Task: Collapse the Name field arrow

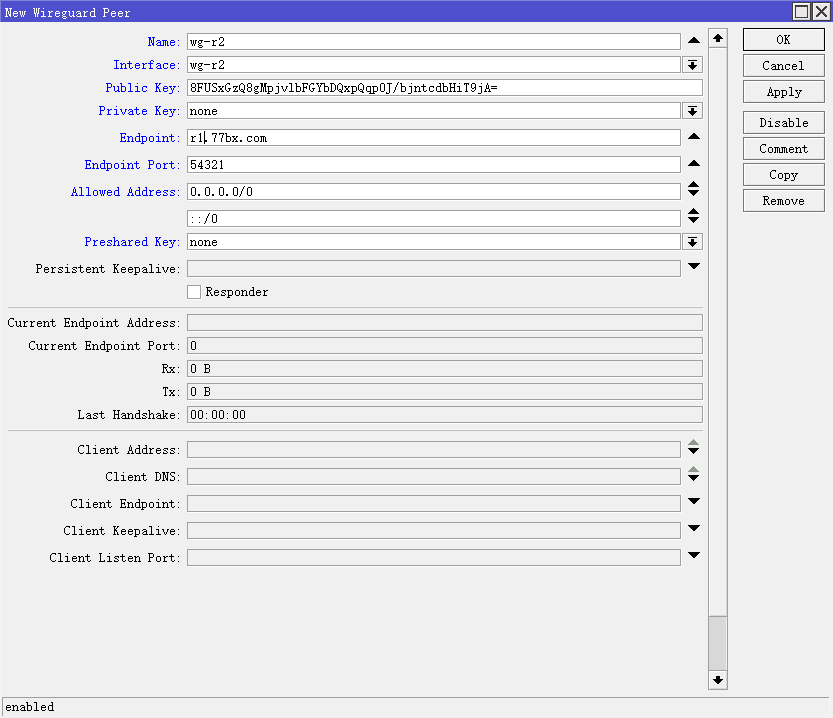Action: click(693, 41)
